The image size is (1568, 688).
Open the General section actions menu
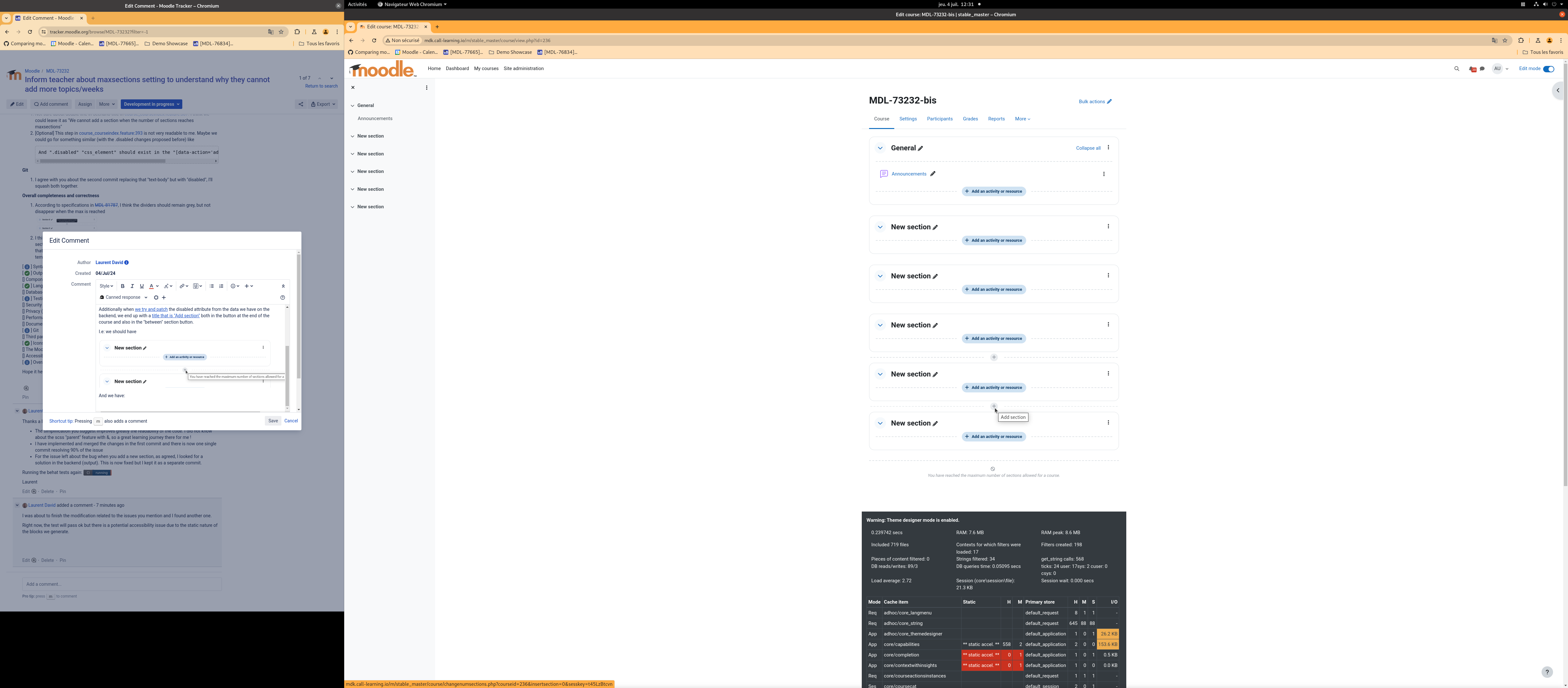[x=1108, y=147]
